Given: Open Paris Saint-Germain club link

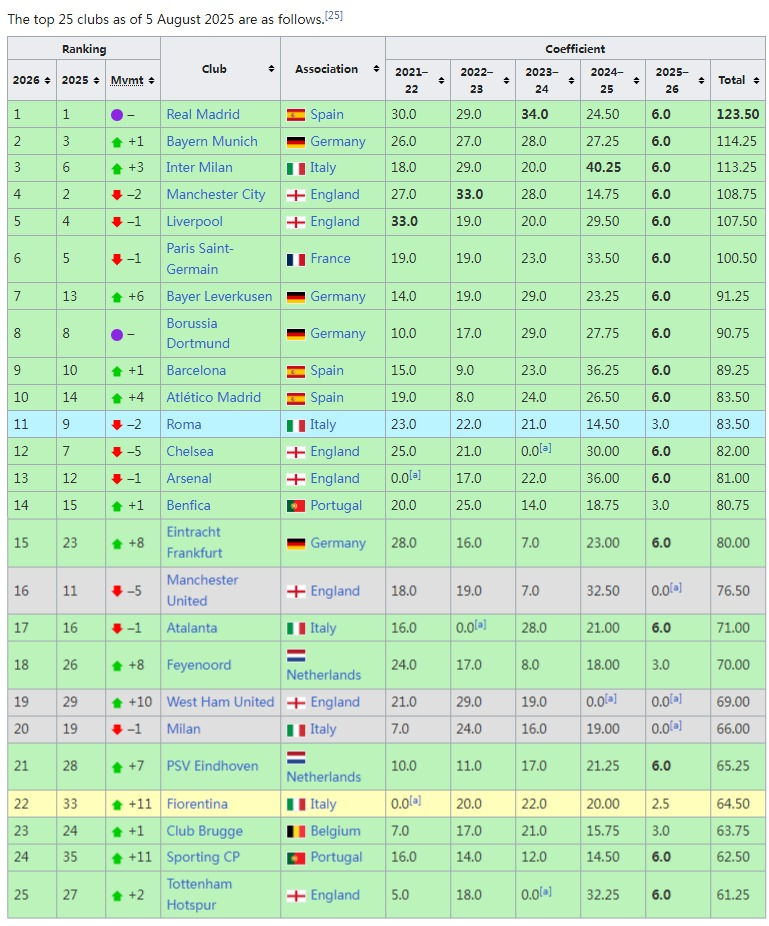Looking at the screenshot, I should pyautogui.click(x=200, y=259).
